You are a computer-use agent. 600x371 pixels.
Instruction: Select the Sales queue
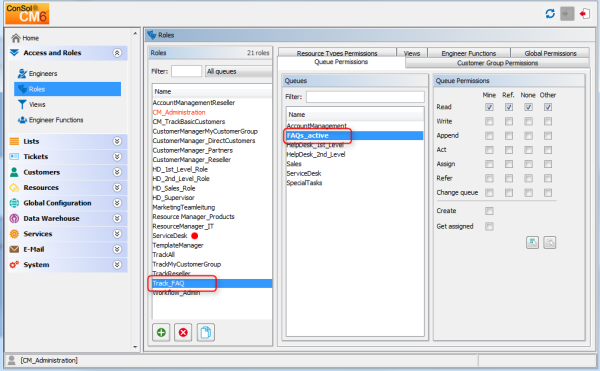pyautogui.click(x=294, y=164)
